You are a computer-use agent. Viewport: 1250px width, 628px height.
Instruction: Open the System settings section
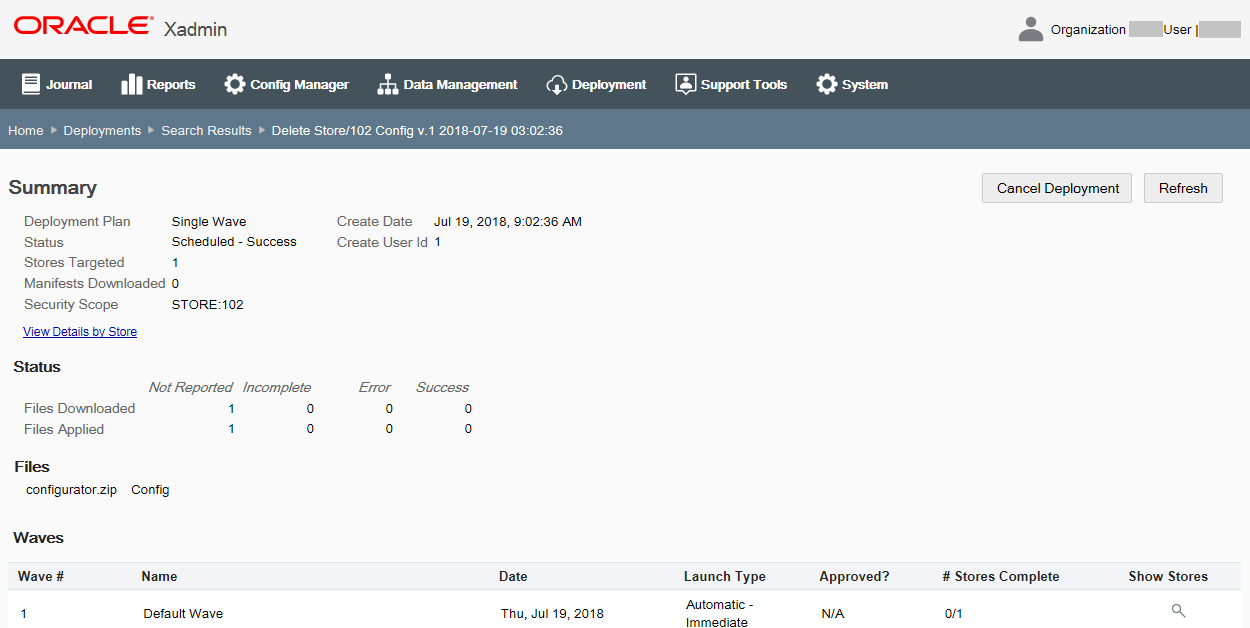coord(826,84)
